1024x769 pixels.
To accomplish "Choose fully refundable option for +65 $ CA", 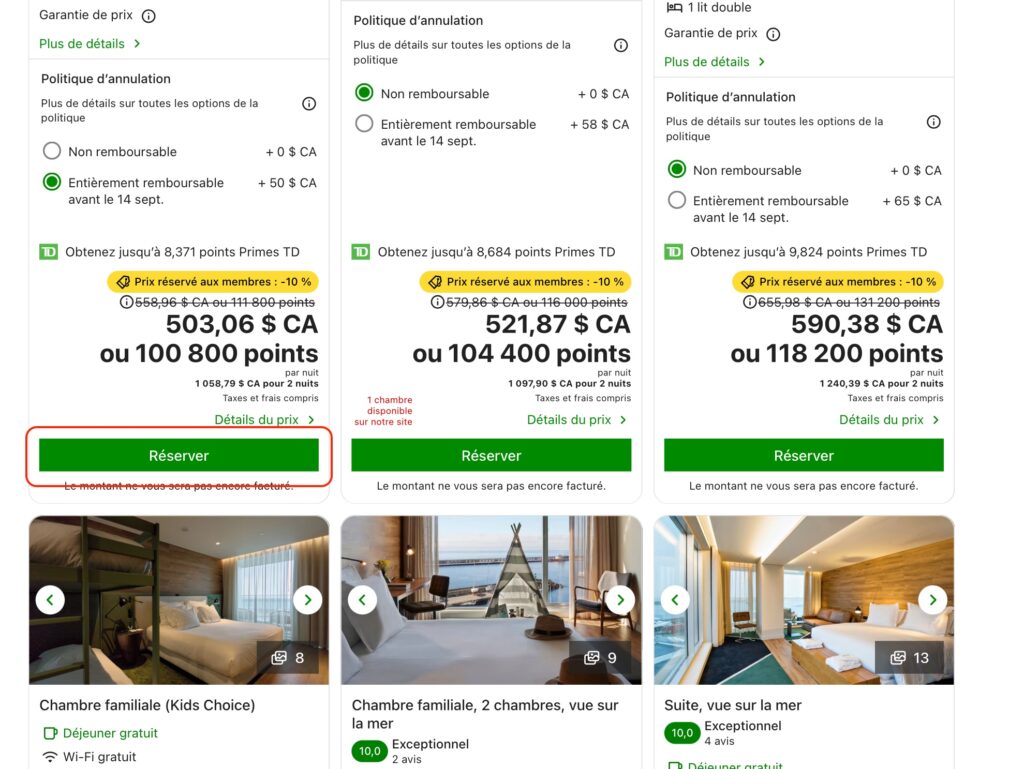I will coord(677,201).
